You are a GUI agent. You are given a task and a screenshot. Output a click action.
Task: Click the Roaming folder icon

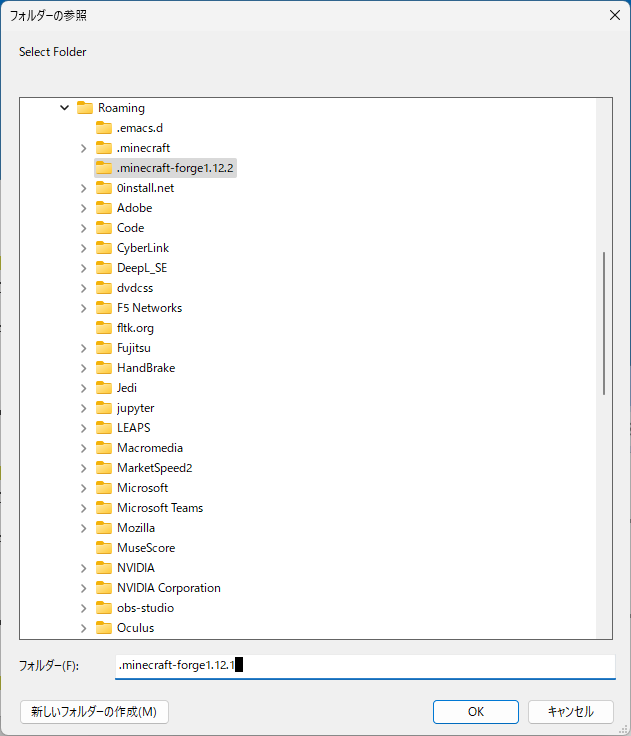[85, 108]
